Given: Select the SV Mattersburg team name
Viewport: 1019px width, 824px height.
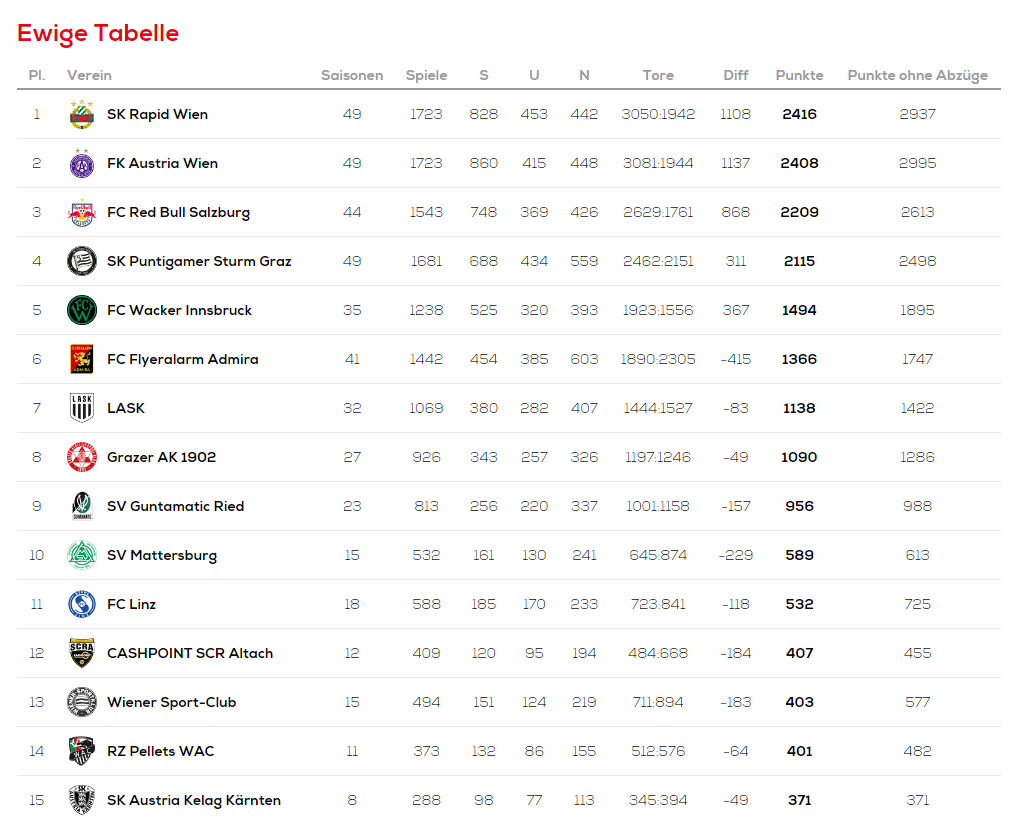Looking at the screenshot, I should (162, 556).
